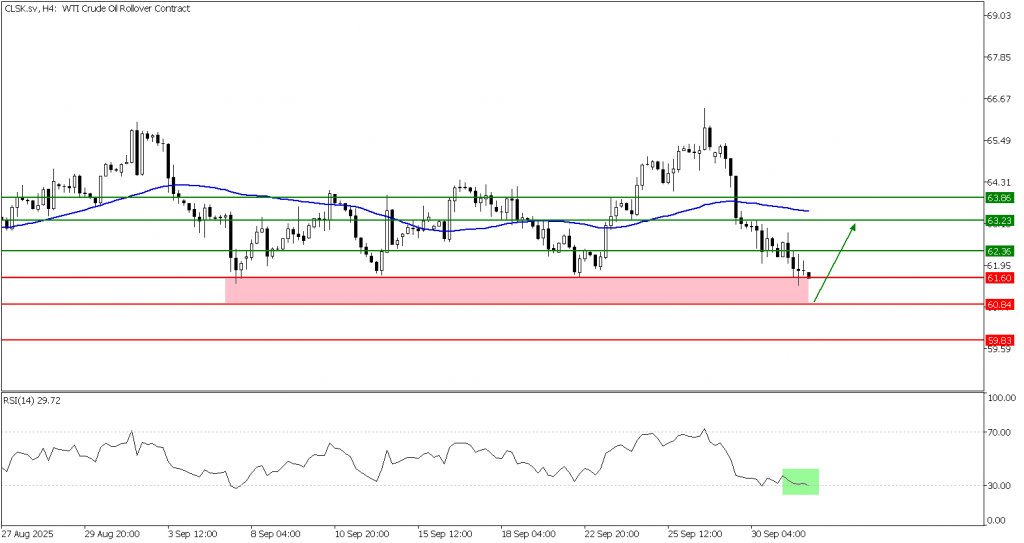Select the 60.84 red price tag
The height and width of the screenshot is (543, 1024).
(x=999, y=304)
